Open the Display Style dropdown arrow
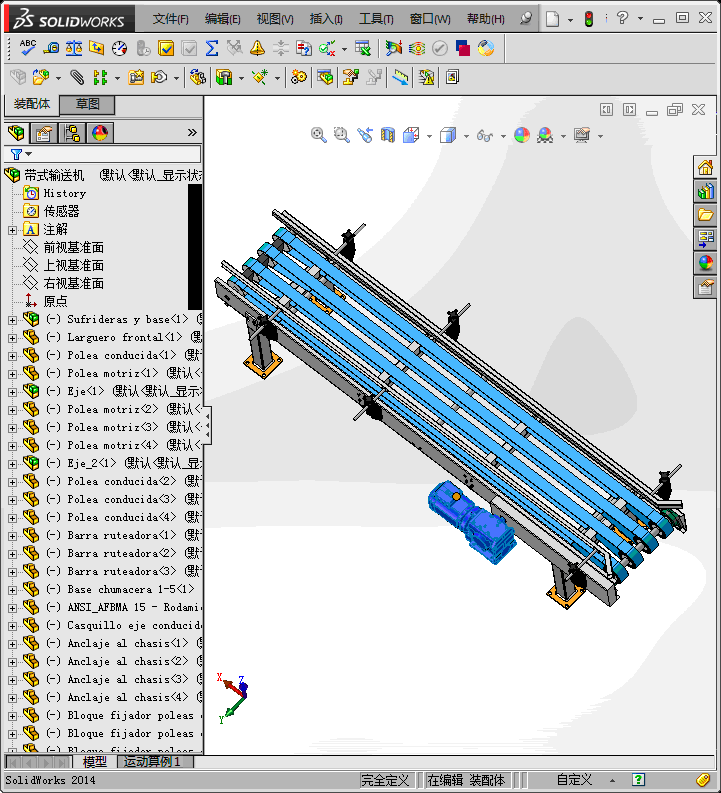 click(x=466, y=136)
